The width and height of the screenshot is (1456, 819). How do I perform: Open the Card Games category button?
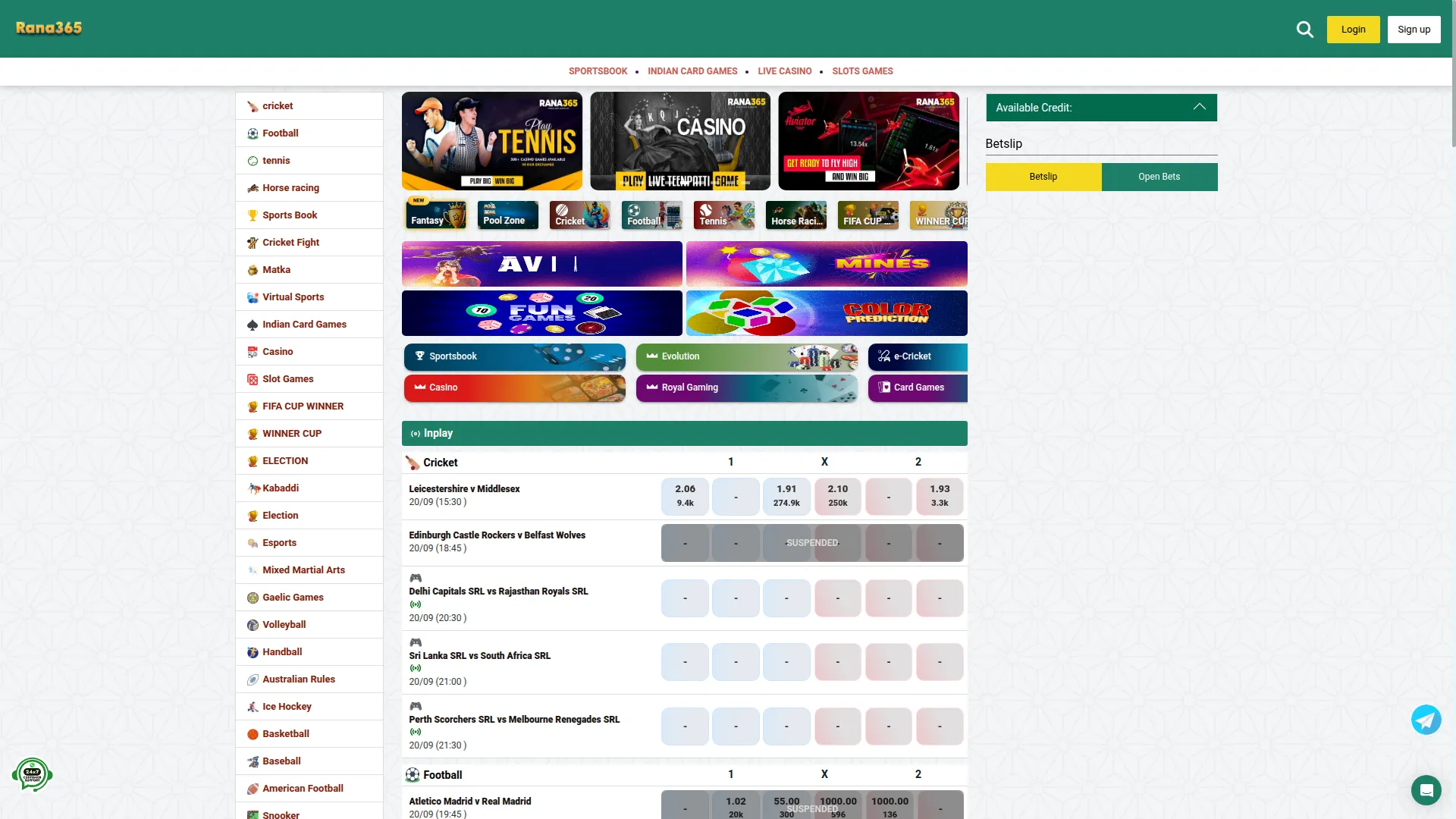[x=918, y=388]
